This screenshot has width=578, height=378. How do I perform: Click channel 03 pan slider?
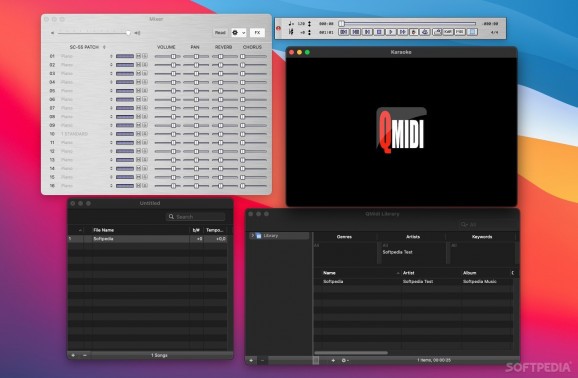(x=196, y=73)
